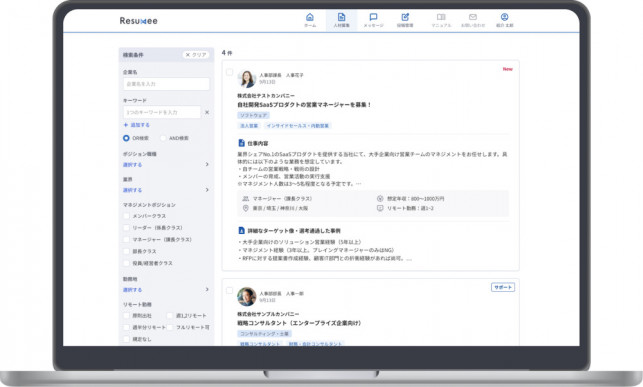This screenshot has height=387, width=643.
Task: Click the サポート badge on second card
Action: [503, 287]
